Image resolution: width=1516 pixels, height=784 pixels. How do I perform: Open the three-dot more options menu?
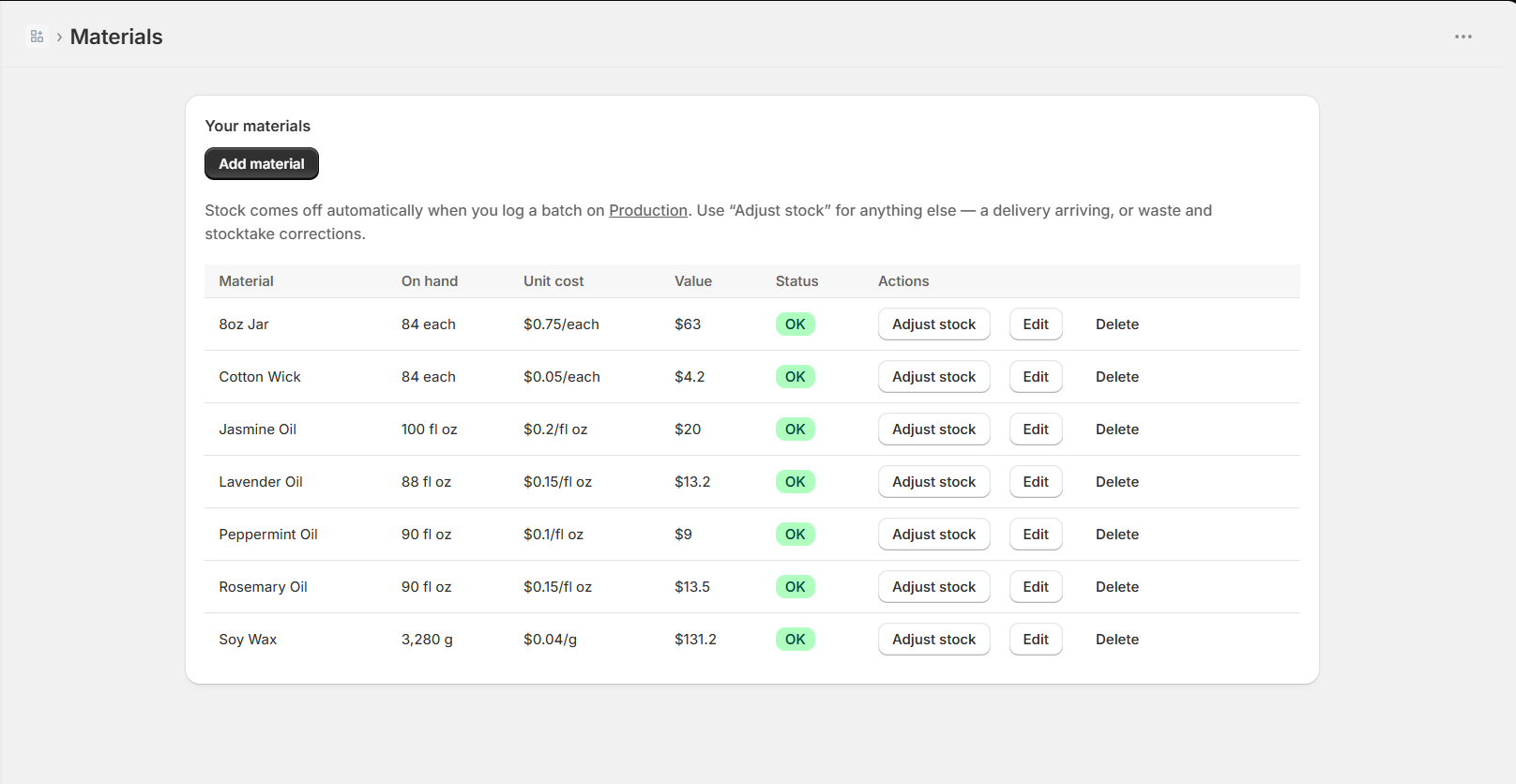[x=1463, y=37]
